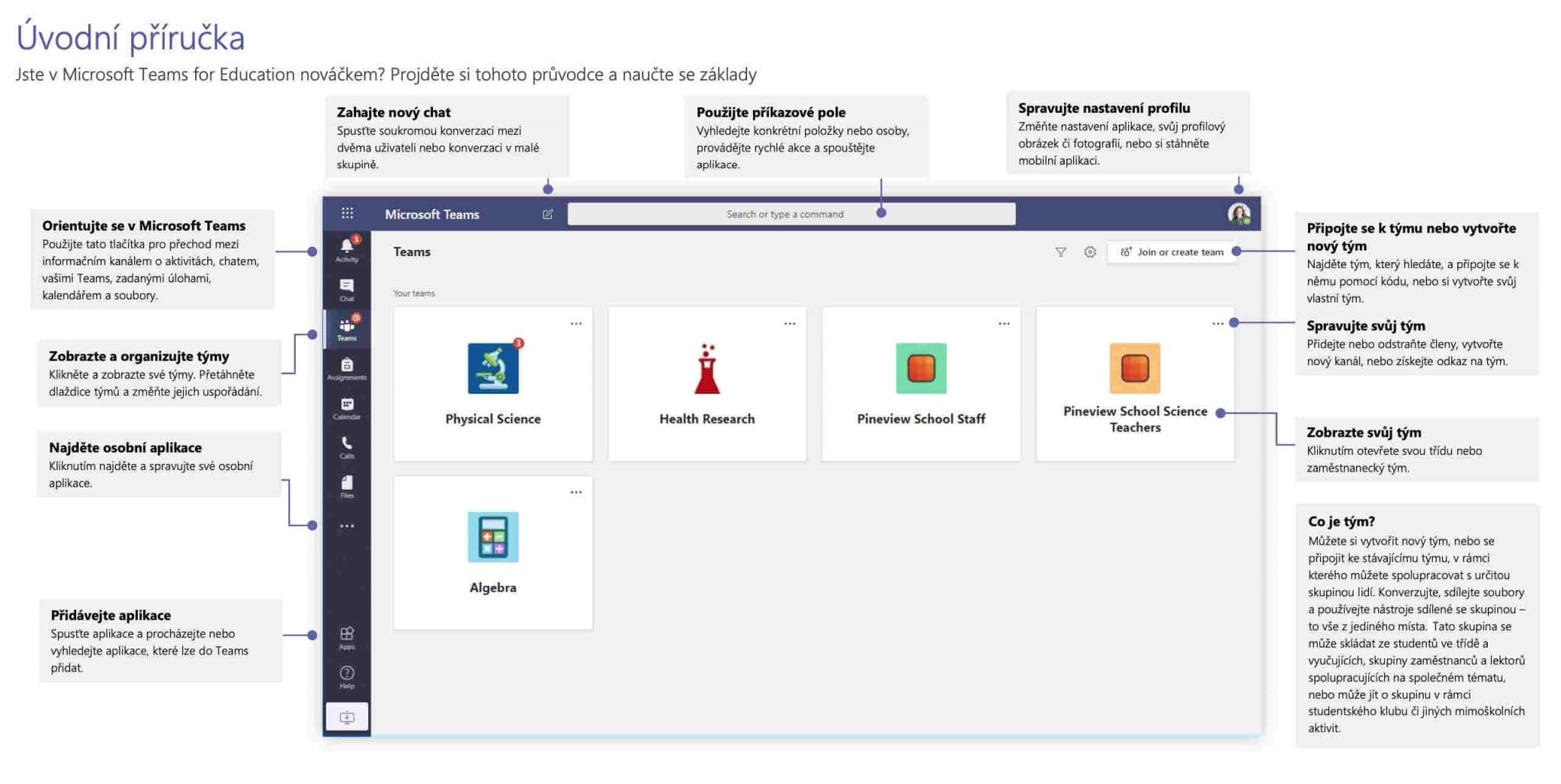Viewport: 1561px width, 784px height.
Task: Select Teams in the left sidebar
Action: tap(347, 328)
